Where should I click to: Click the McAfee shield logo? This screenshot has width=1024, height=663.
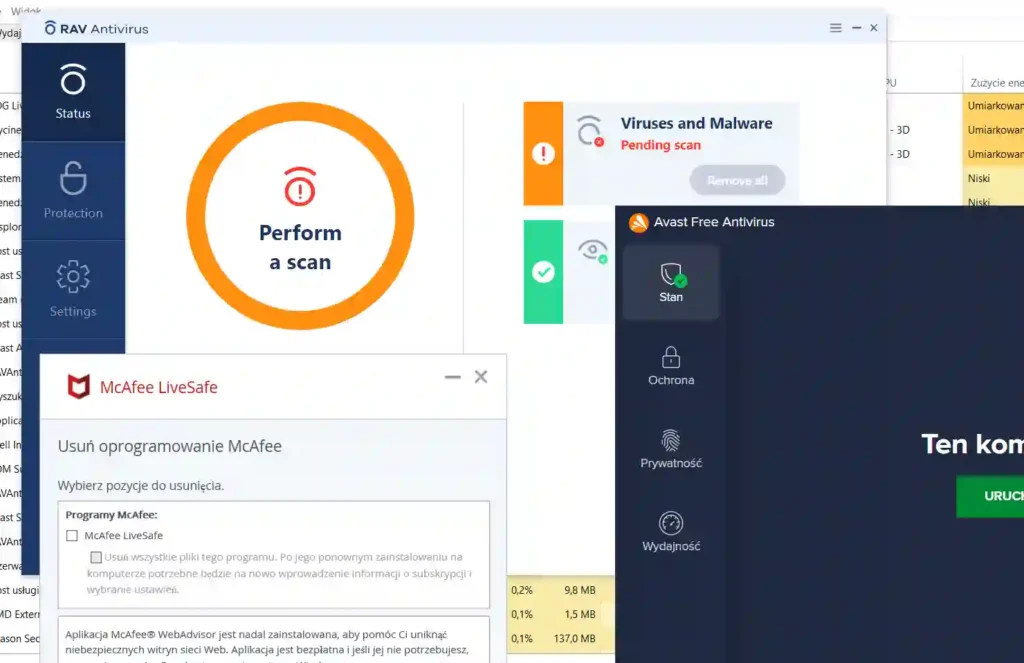click(x=78, y=387)
